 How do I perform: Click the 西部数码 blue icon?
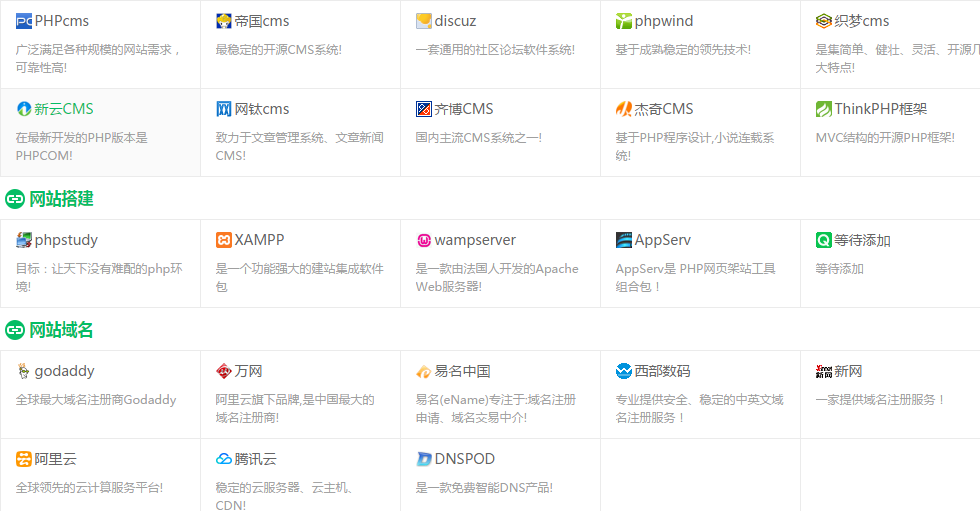click(624, 371)
